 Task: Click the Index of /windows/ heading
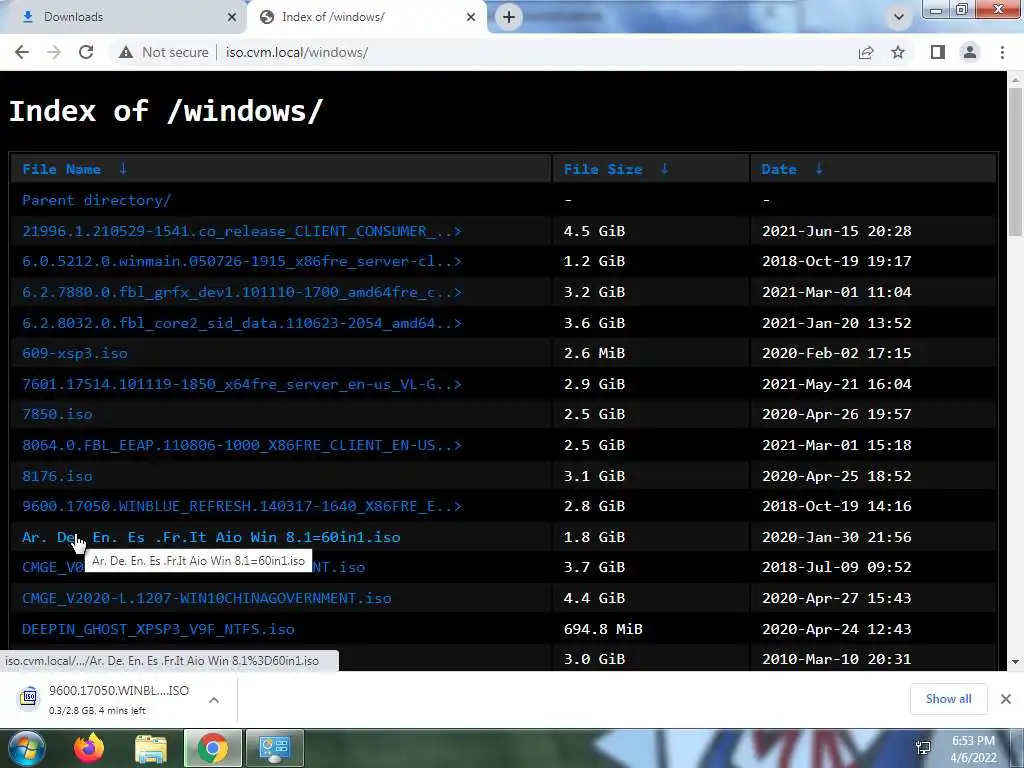166,111
